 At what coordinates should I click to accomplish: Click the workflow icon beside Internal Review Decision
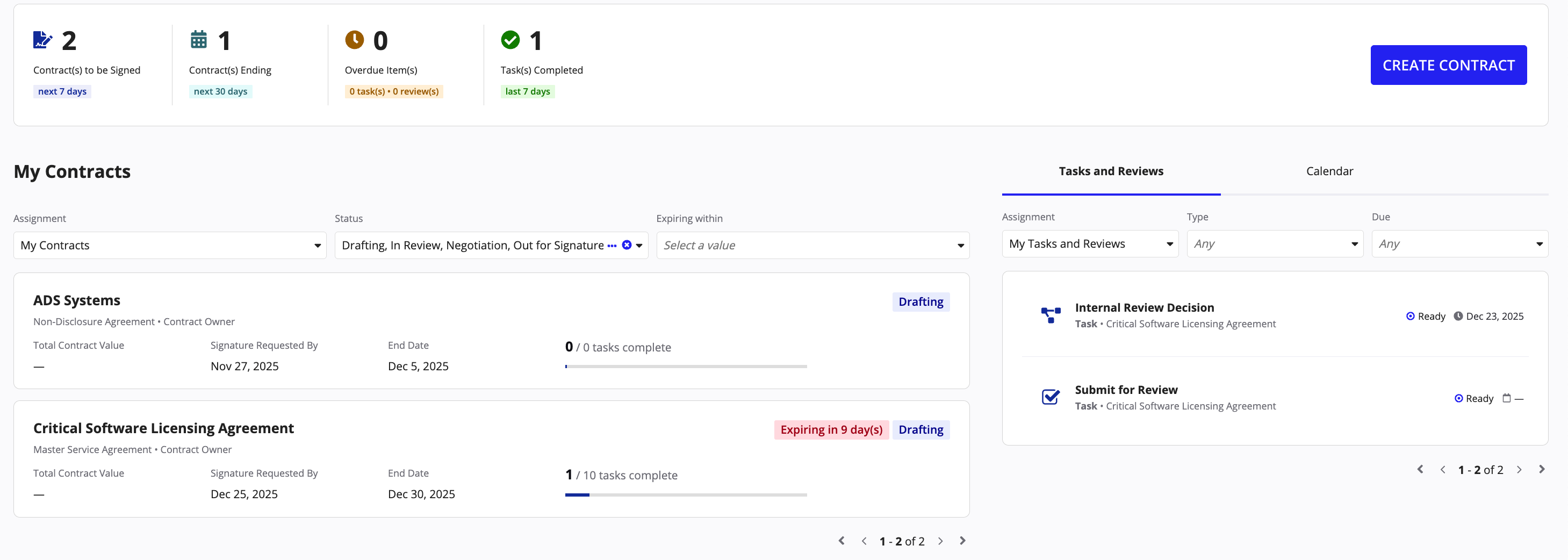(1051, 315)
